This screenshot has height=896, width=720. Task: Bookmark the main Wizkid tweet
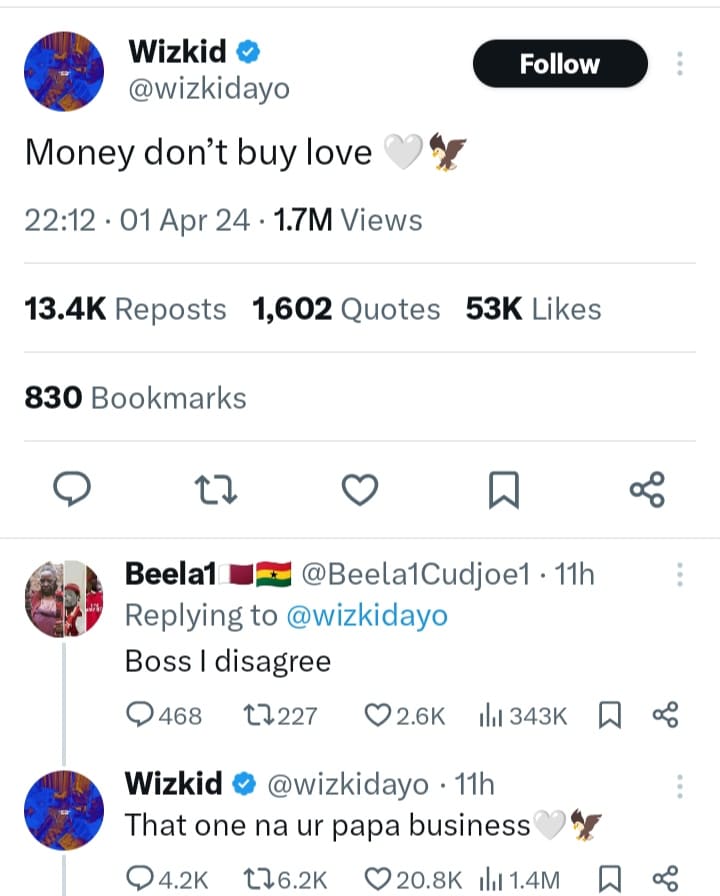pyautogui.click(x=503, y=489)
